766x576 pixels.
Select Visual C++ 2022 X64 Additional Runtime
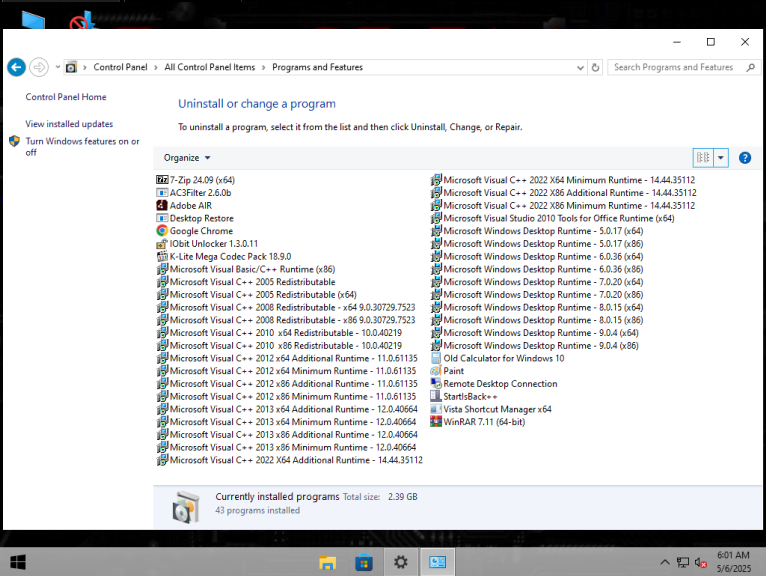click(x=290, y=460)
